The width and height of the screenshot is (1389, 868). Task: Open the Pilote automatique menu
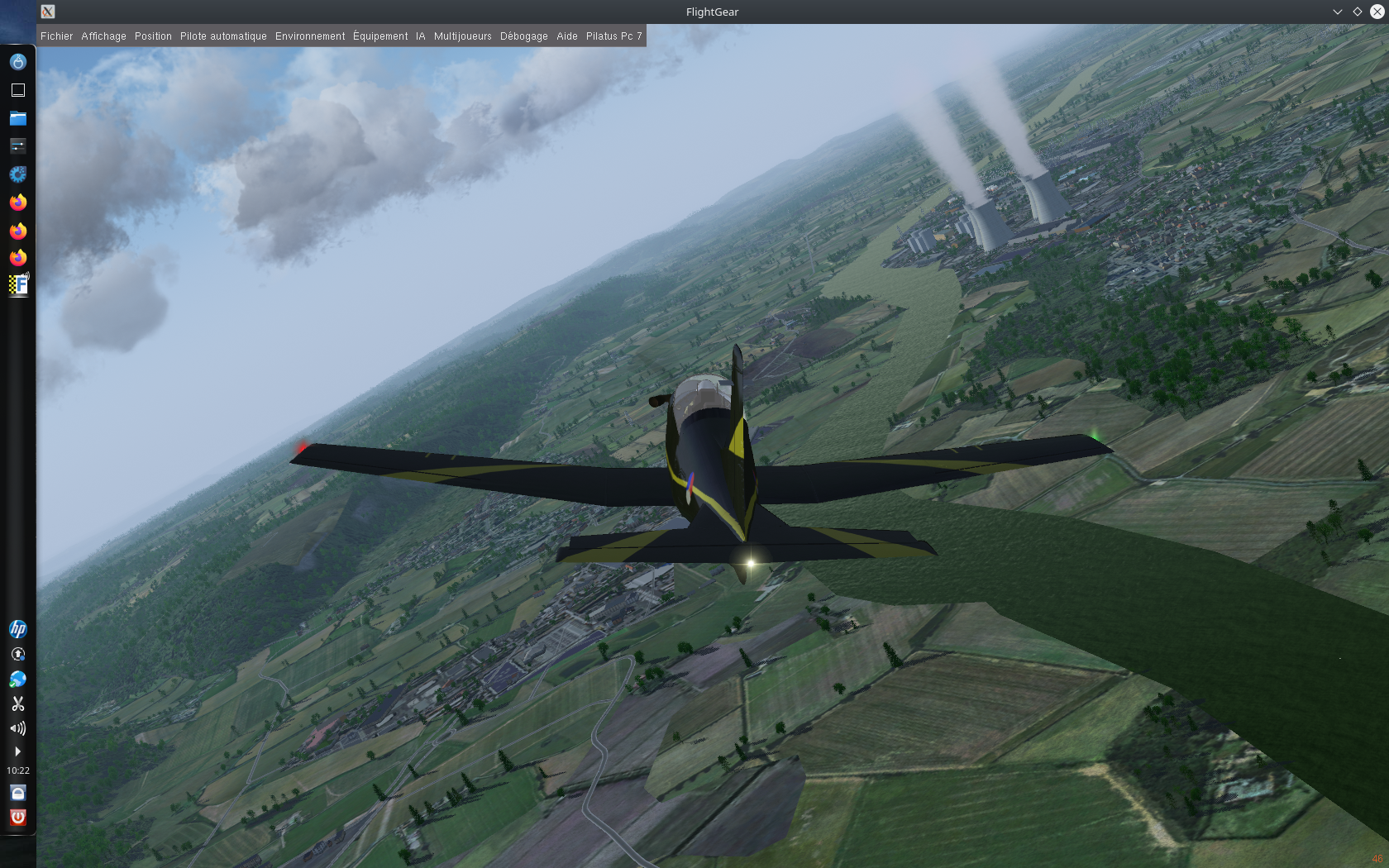click(x=223, y=36)
